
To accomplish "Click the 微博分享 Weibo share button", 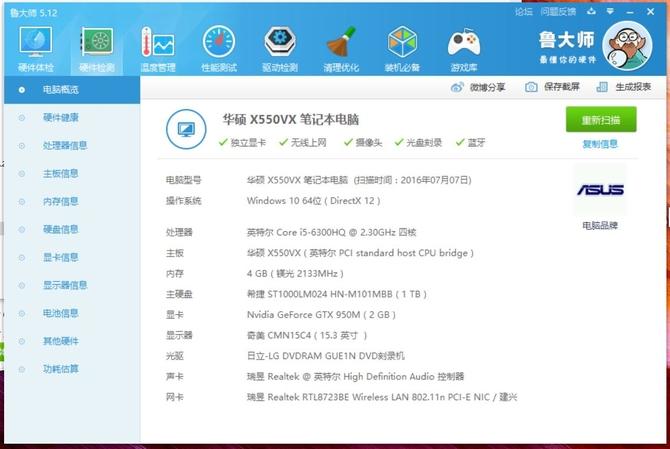I will tap(478, 88).
